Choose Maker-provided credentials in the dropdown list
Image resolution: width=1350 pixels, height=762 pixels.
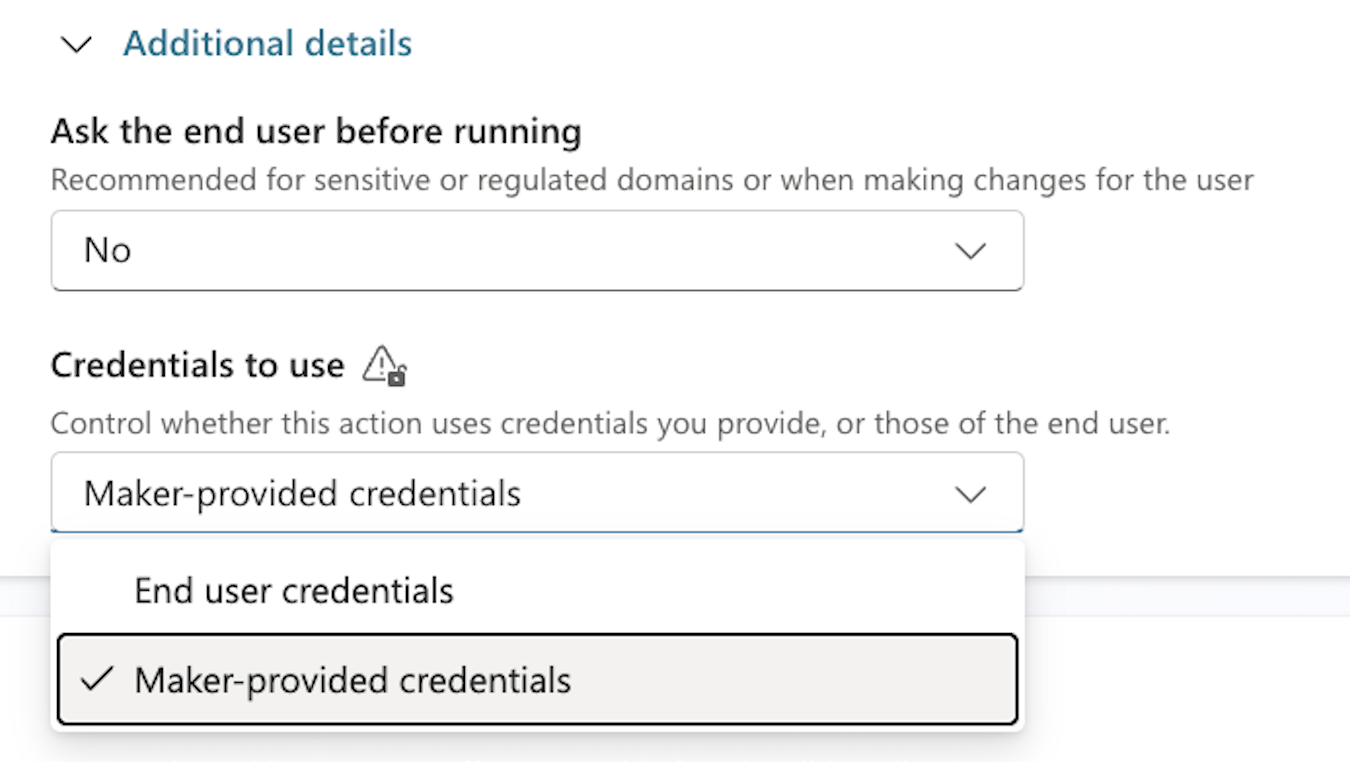pyautogui.click(x=537, y=679)
